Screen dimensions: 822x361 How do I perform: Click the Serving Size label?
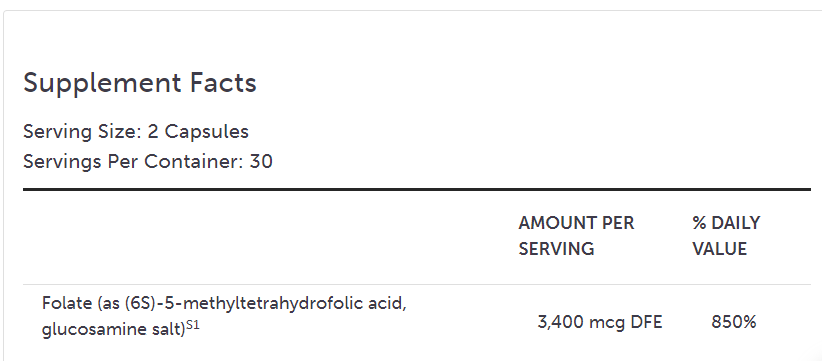point(82,132)
